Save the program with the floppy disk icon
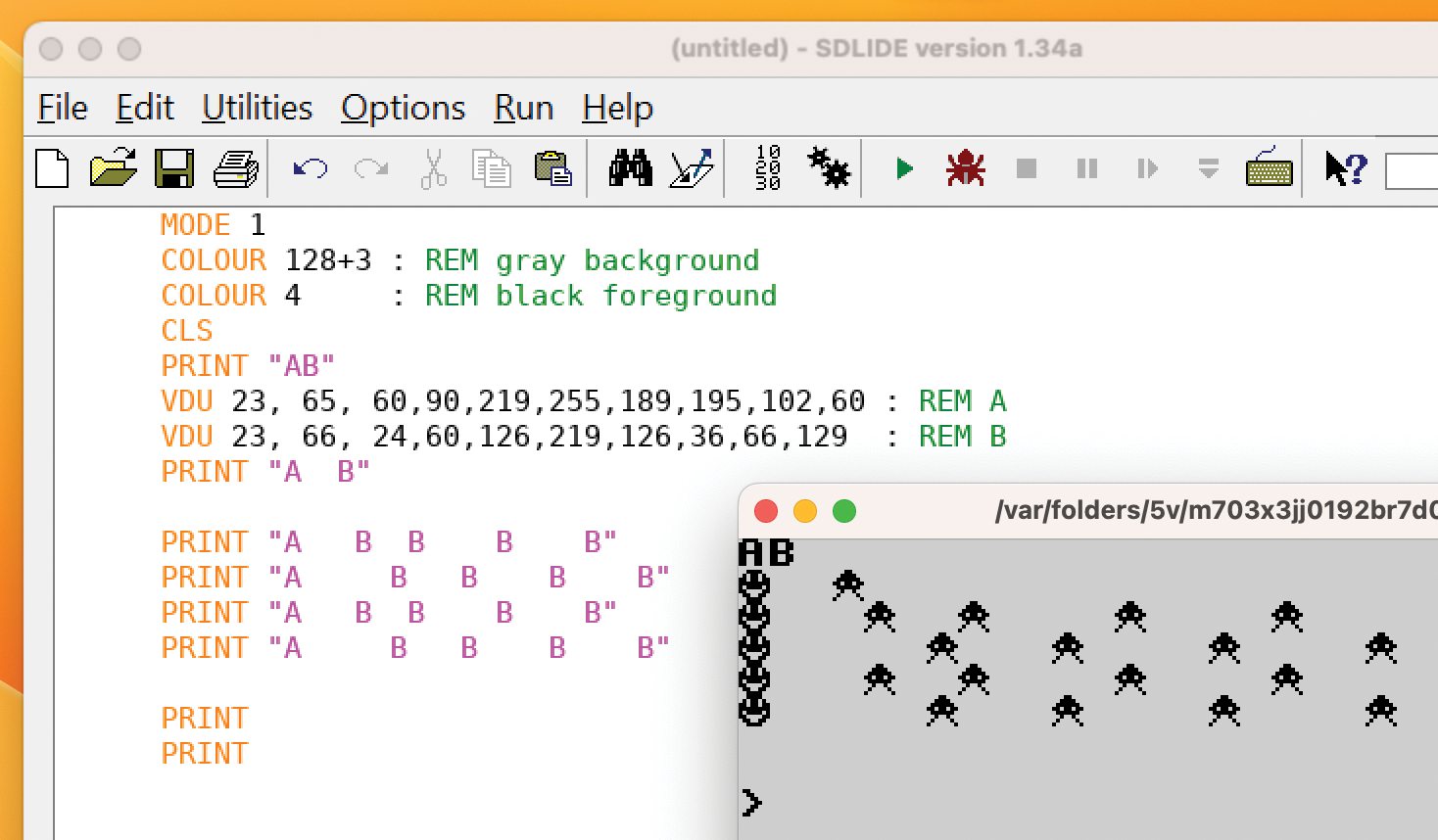 [x=174, y=168]
